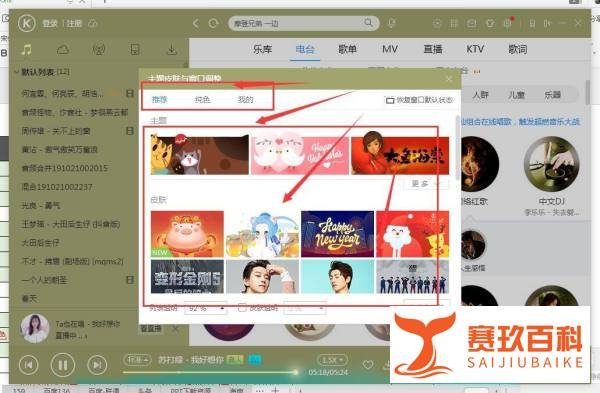The width and height of the screenshot is (600, 393).
Task: Collapse the 默认列表 playlist group
Action: (x=16, y=72)
